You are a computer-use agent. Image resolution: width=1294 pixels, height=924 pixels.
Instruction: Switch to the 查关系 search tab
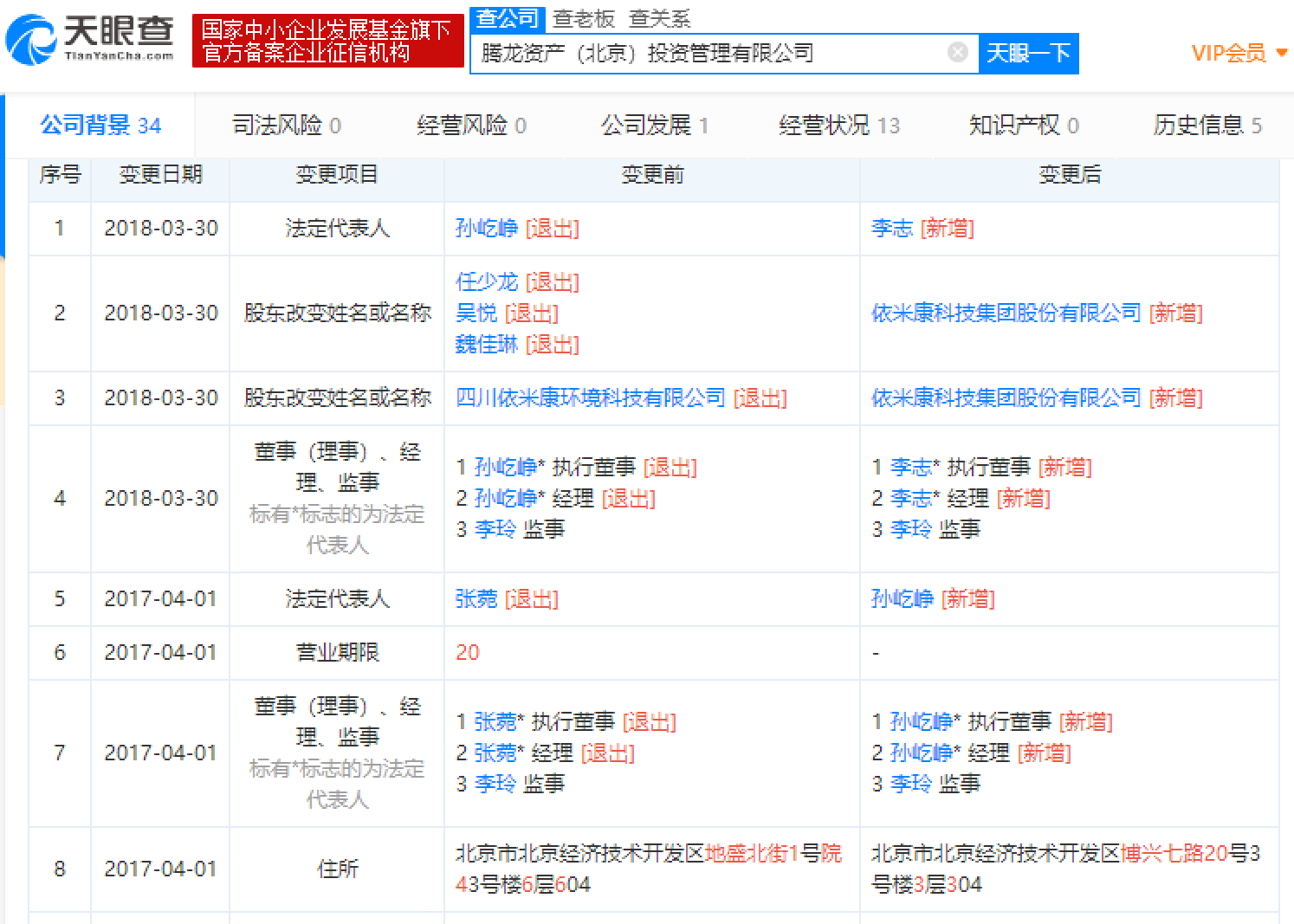coord(659,18)
